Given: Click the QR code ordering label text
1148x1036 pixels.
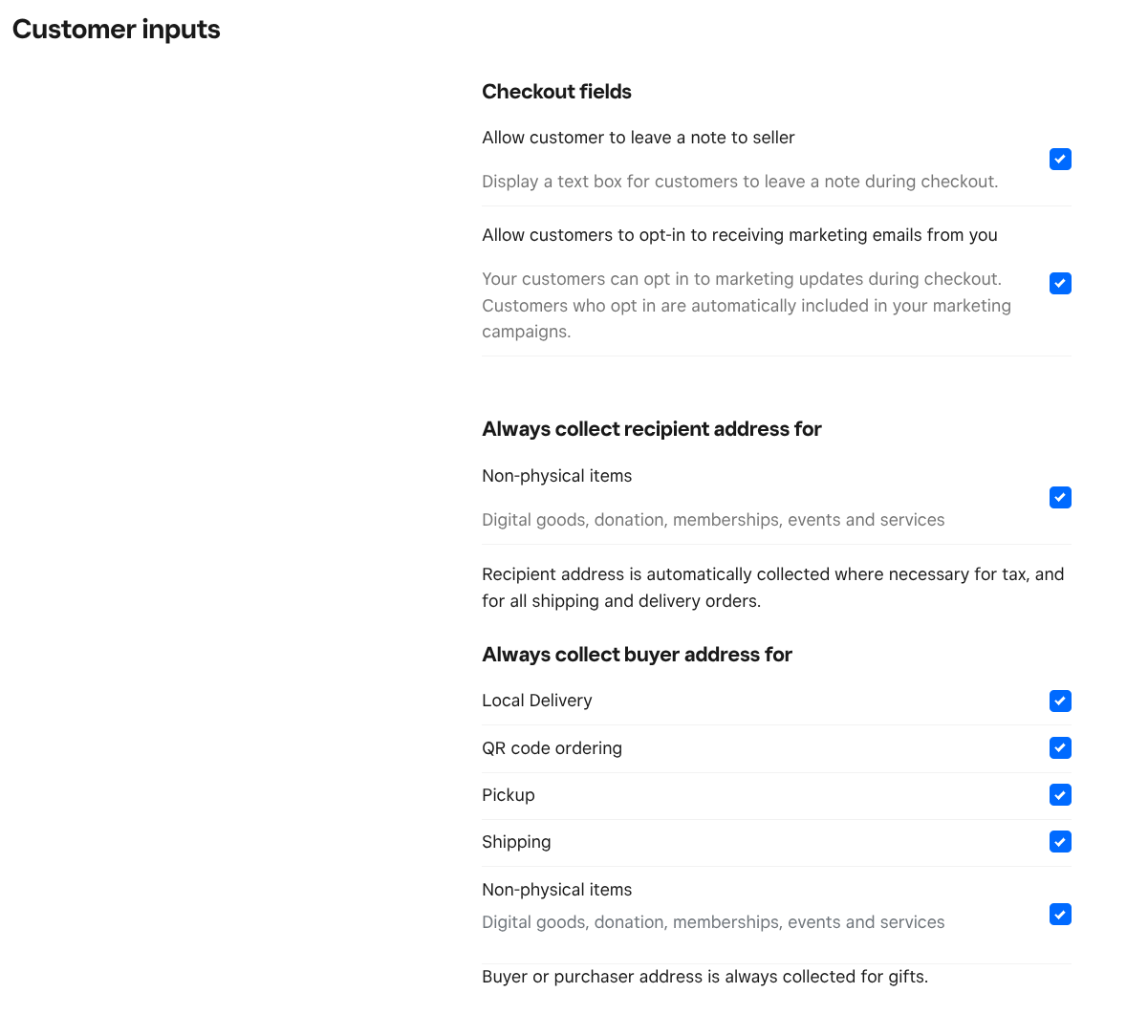Looking at the screenshot, I should tap(552, 748).
